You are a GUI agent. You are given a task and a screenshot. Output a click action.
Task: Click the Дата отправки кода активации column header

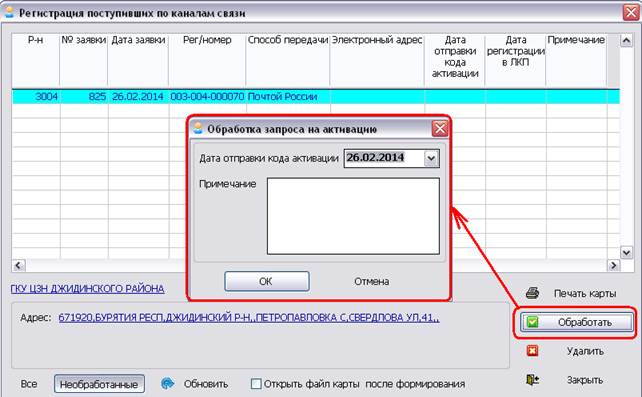(x=455, y=61)
